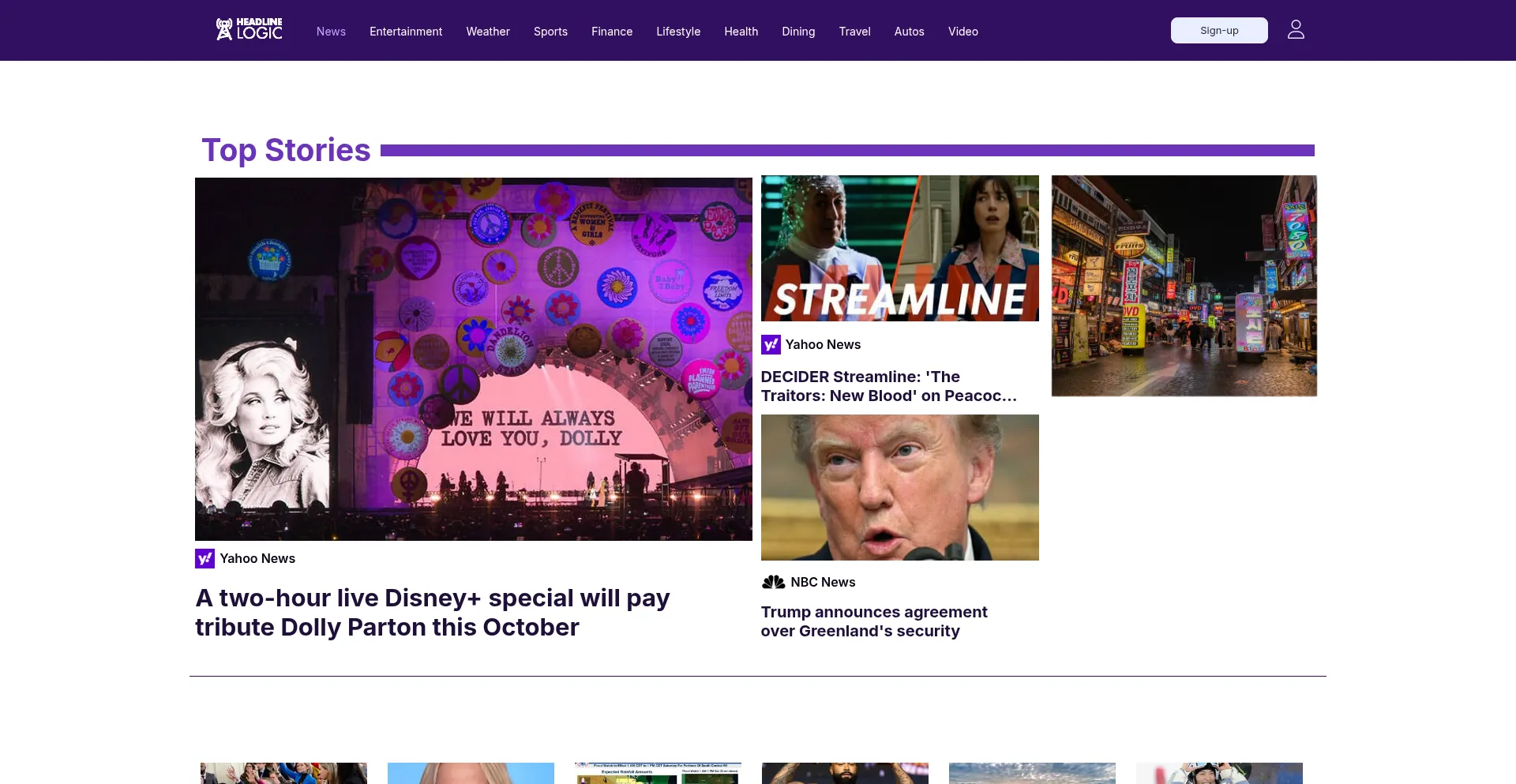Click the NBC peacock icon

(773, 582)
